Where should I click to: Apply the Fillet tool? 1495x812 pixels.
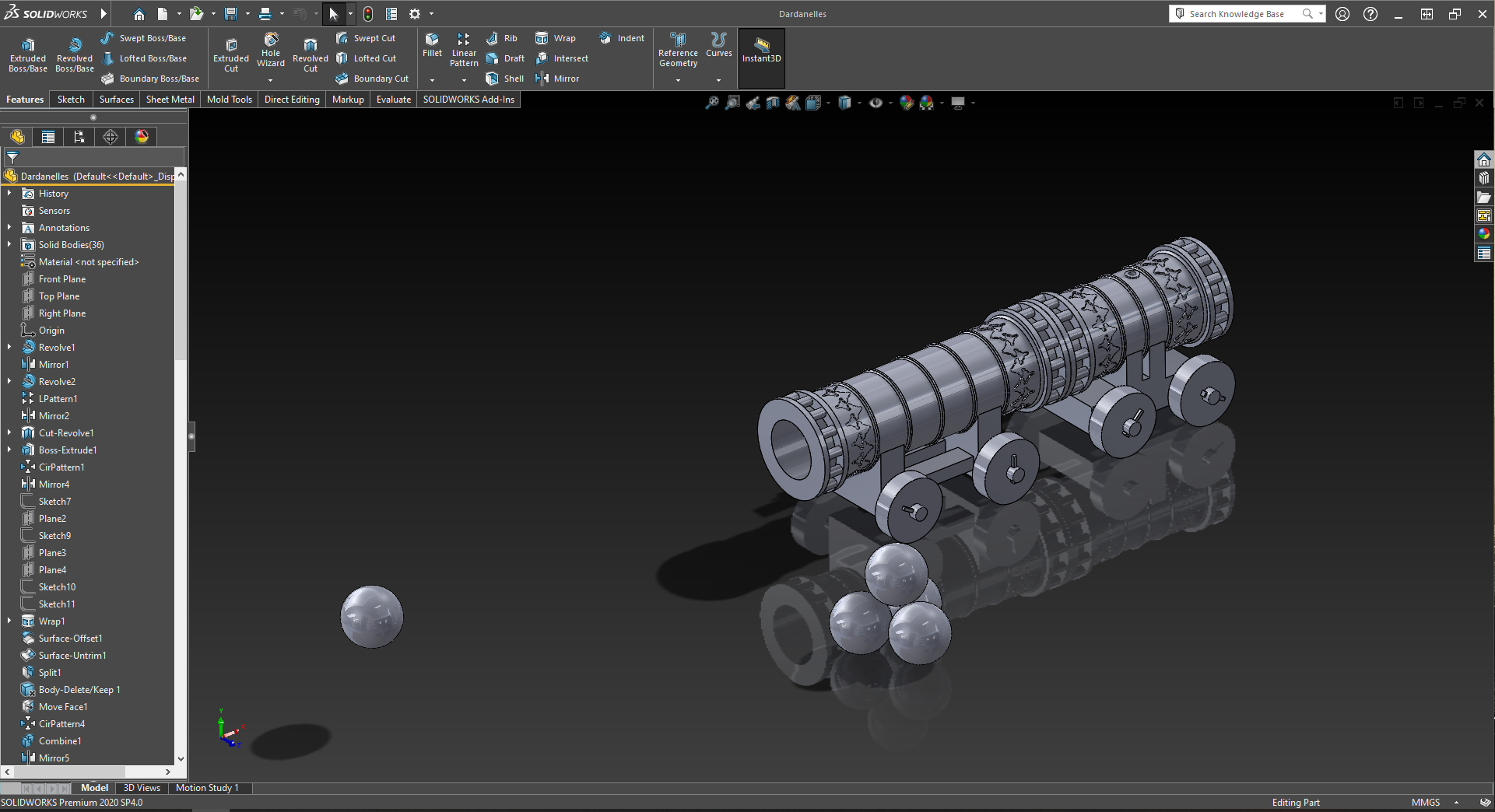click(x=432, y=44)
